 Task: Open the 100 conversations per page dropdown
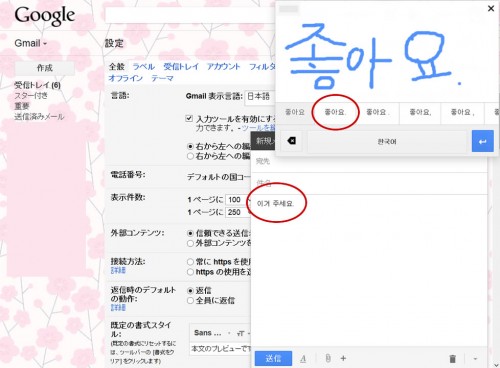click(238, 200)
